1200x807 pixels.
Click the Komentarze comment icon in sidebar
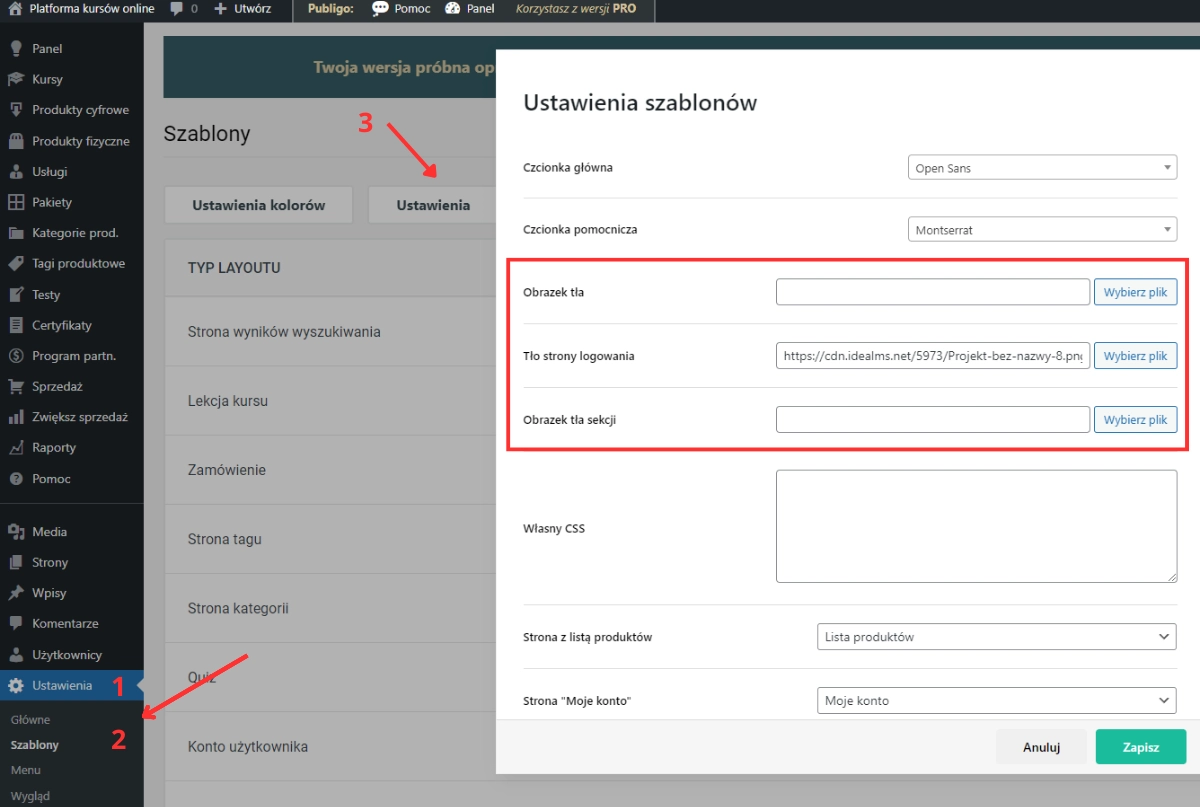click(15, 623)
